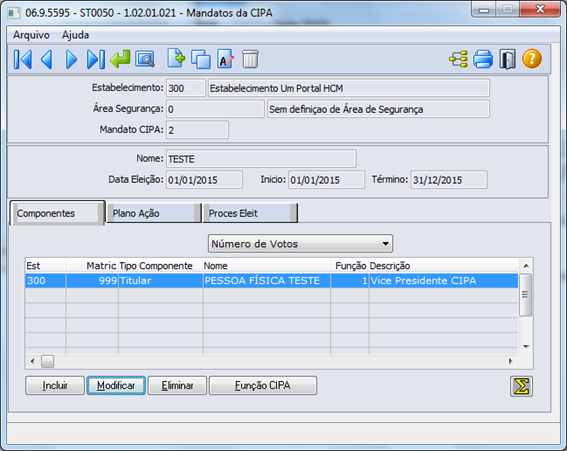The image size is (567, 451).
Task: Click the Término date field
Action: tap(449, 180)
